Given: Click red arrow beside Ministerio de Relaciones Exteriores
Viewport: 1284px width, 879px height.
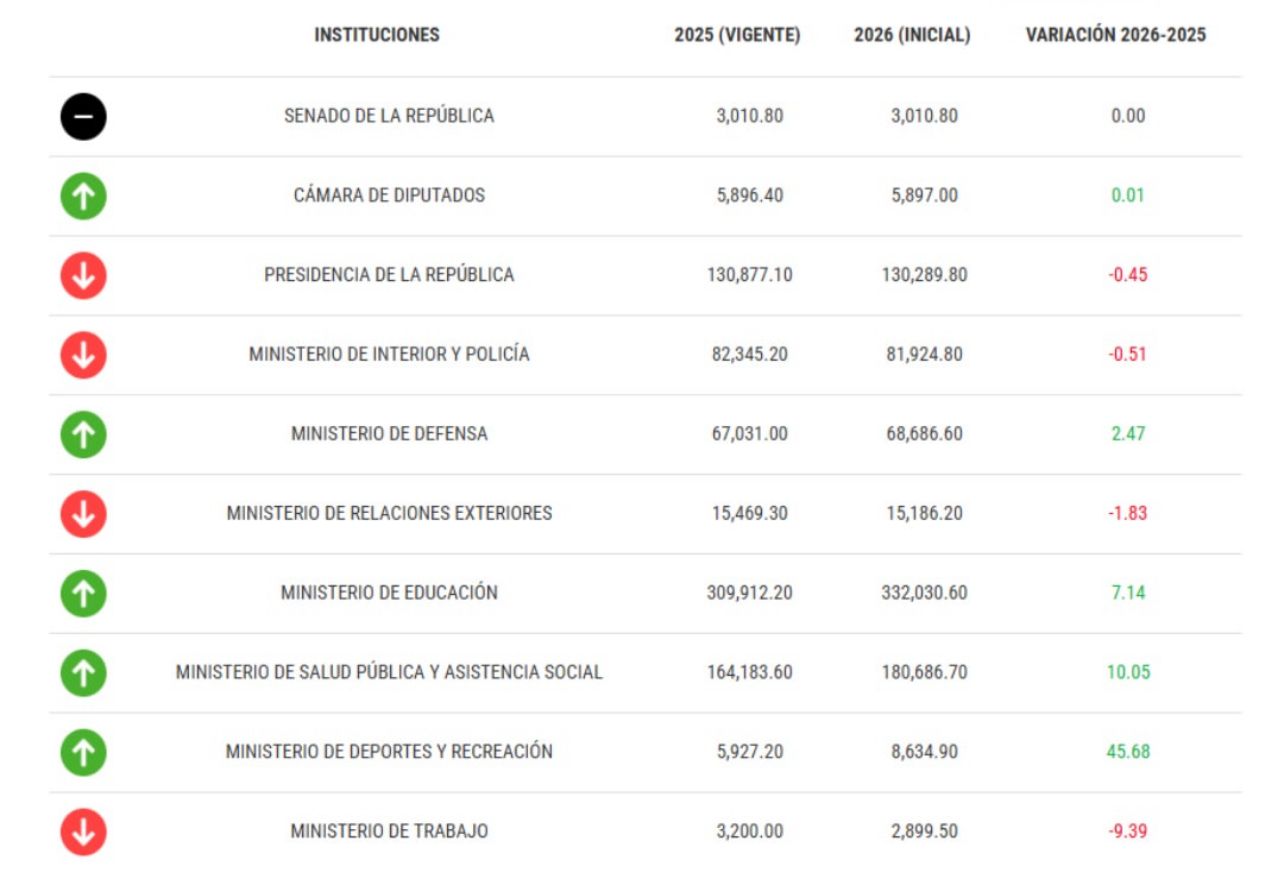Looking at the screenshot, I should [x=83, y=514].
